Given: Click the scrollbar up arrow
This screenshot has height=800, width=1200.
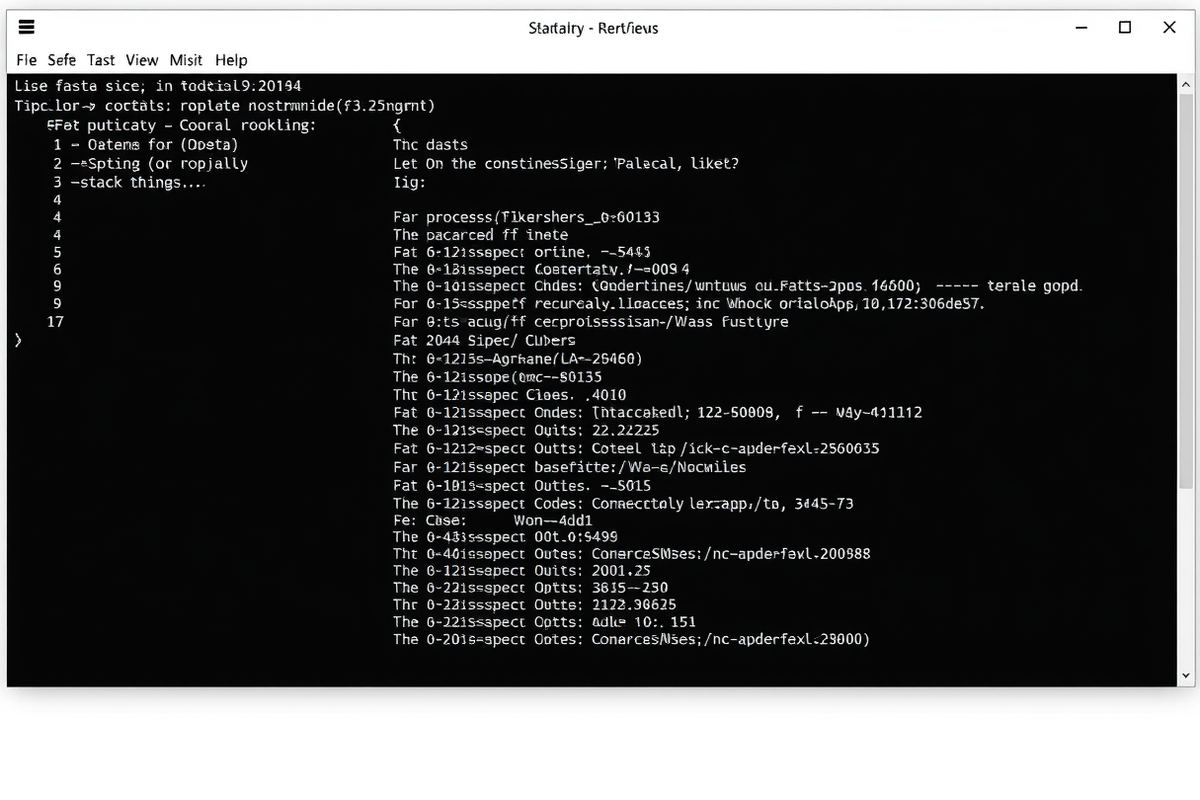Looking at the screenshot, I should click(x=1186, y=84).
